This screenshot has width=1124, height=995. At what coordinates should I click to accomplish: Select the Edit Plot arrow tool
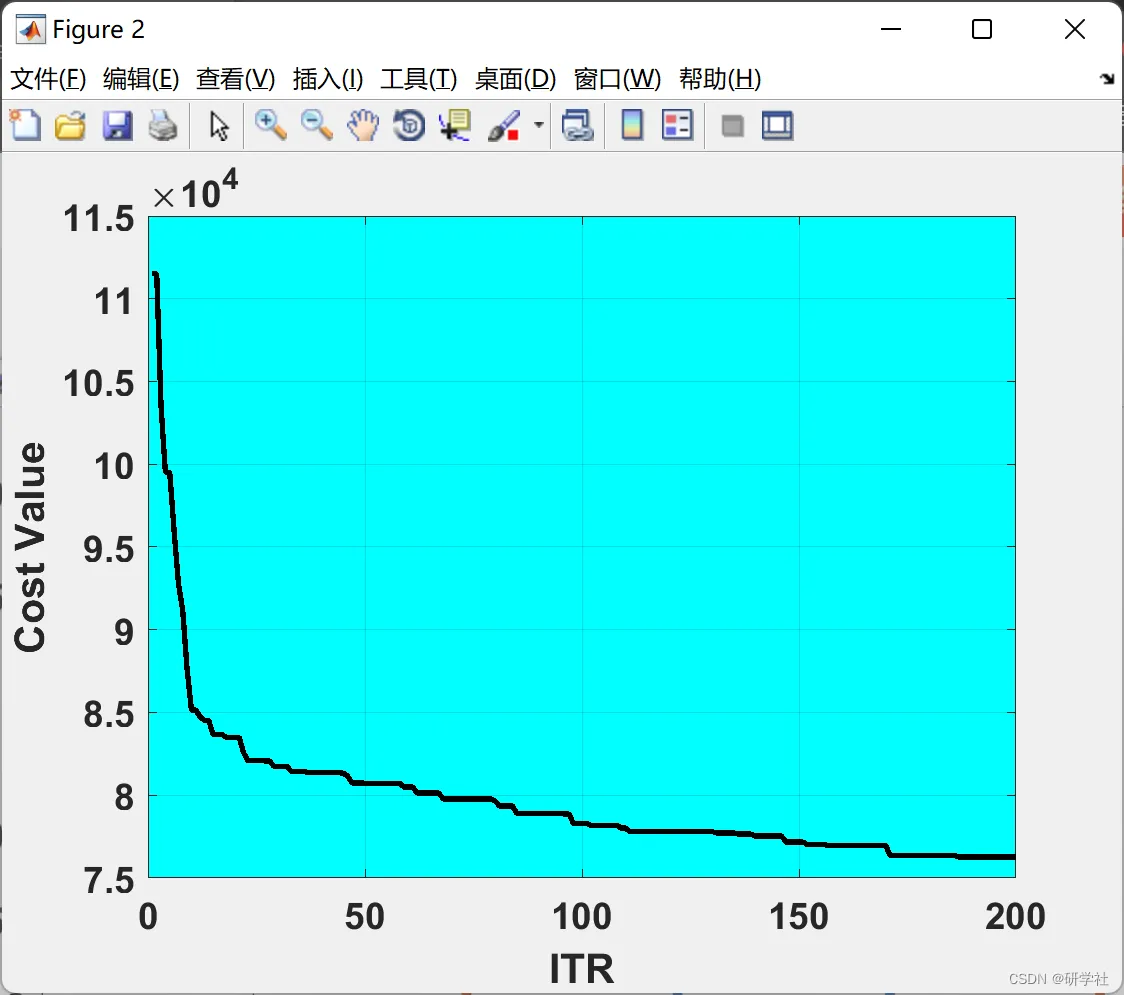point(219,126)
